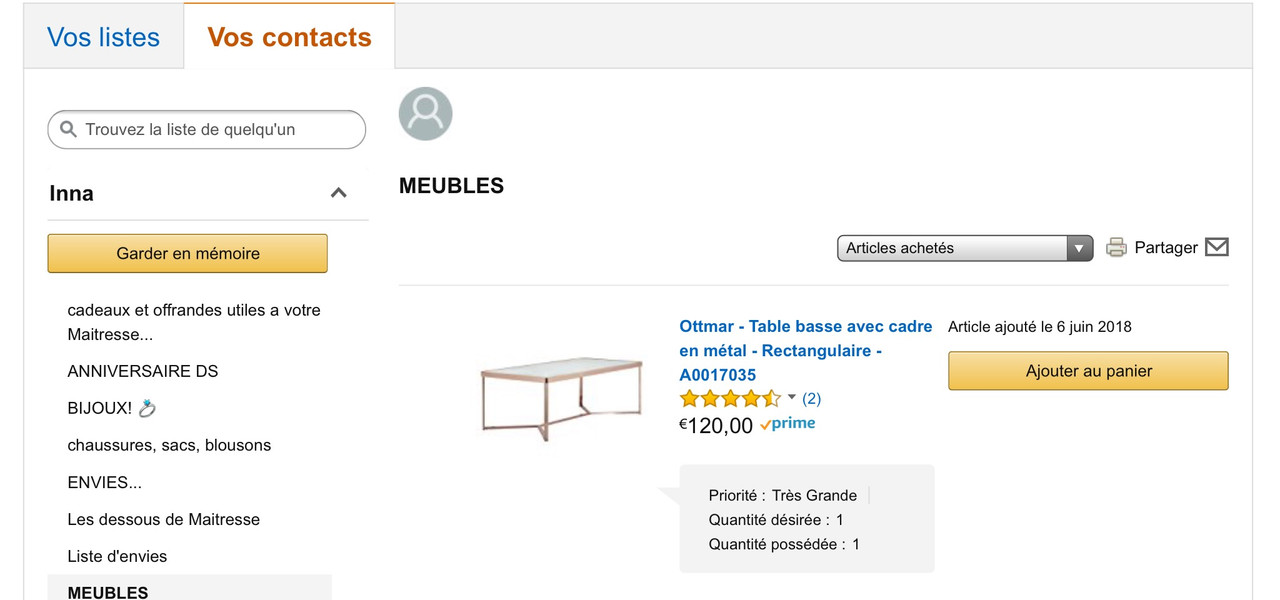Open the Ottmar Table basse product link
1280x600 pixels.
pyautogui.click(x=806, y=351)
